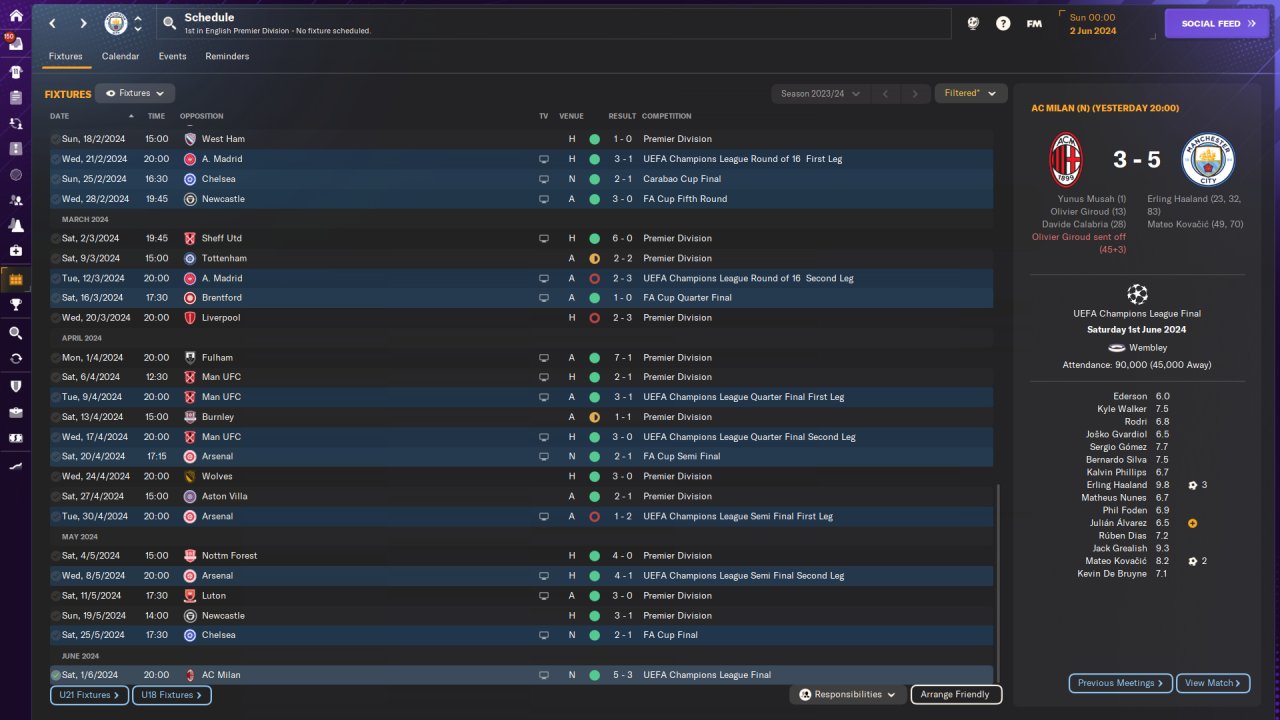Open Previous Meetings

click(1121, 683)
